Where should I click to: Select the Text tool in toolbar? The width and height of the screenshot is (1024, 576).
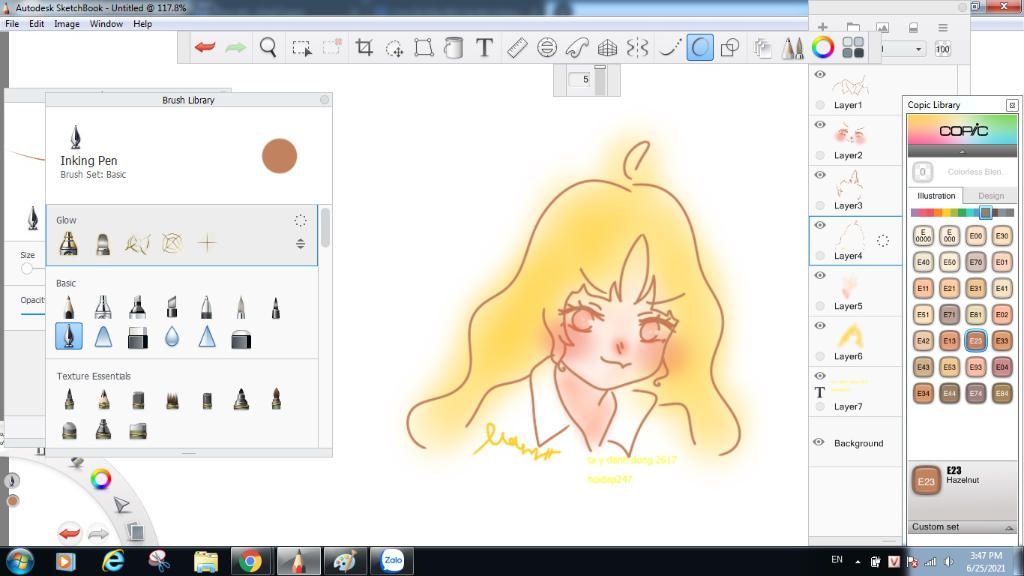(x=484, y=48)
